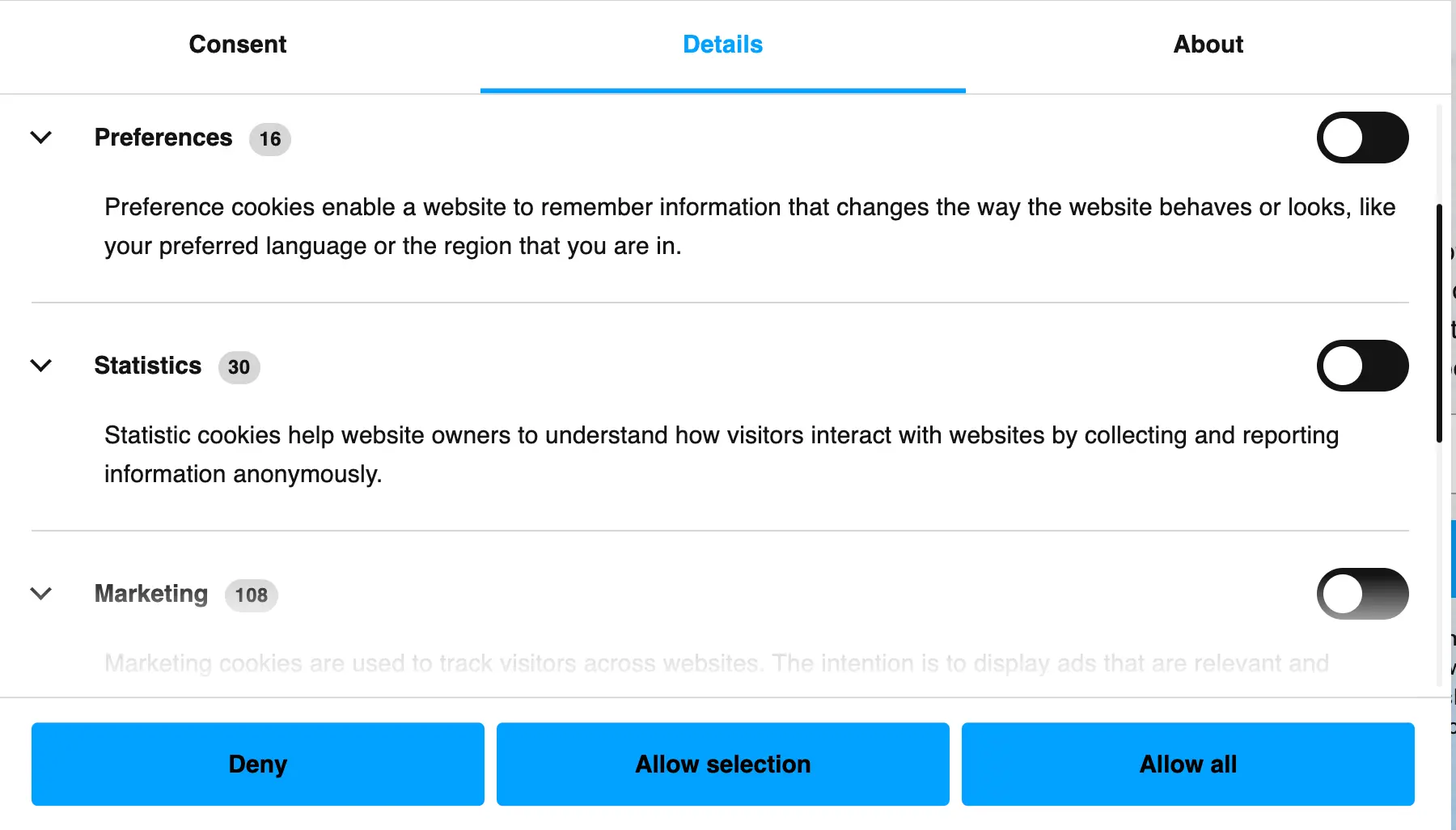Image resolution: width=1456 pixels, height=830 pixels.
Task: Click the Statistics count badge 30
Action: [239, 367]
